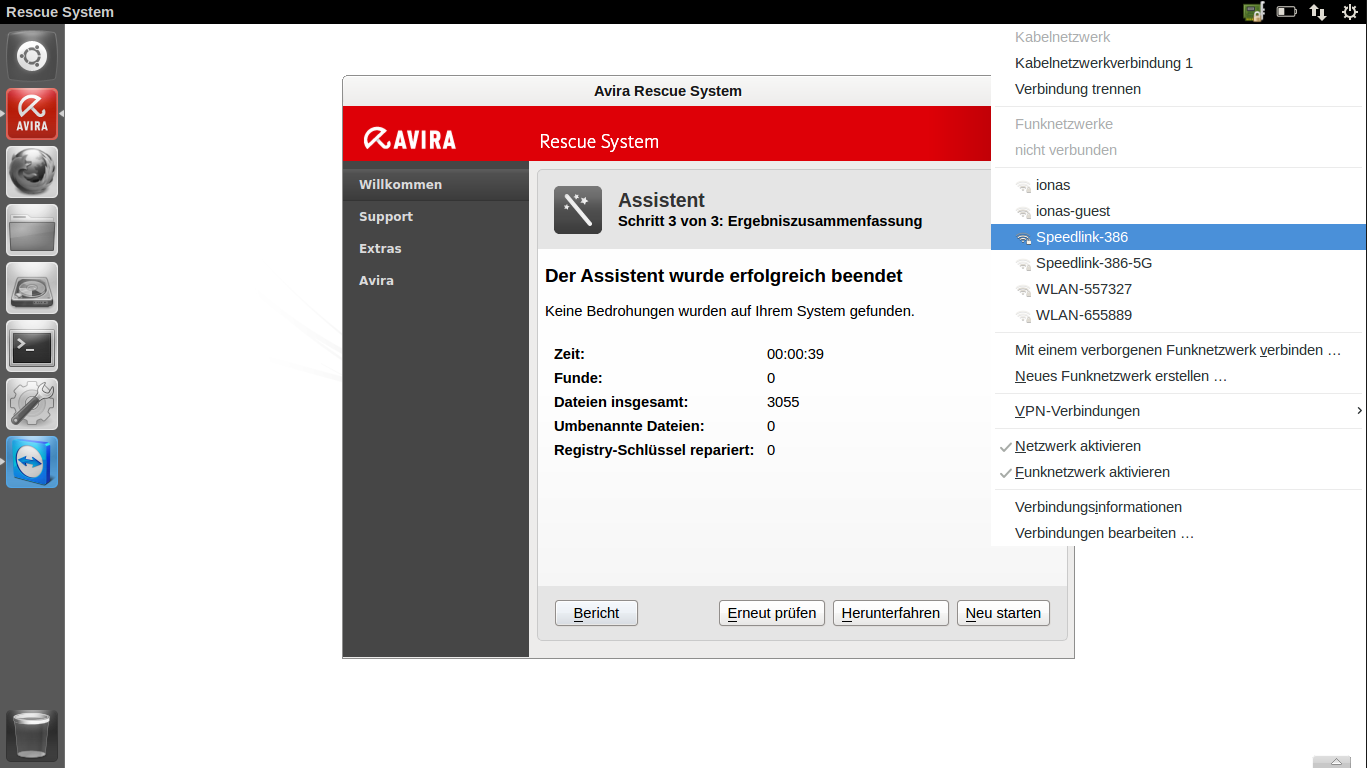Click the Registry-Schlüssel repariert label
Viewport: 1367px width, 768px height.
654,450
